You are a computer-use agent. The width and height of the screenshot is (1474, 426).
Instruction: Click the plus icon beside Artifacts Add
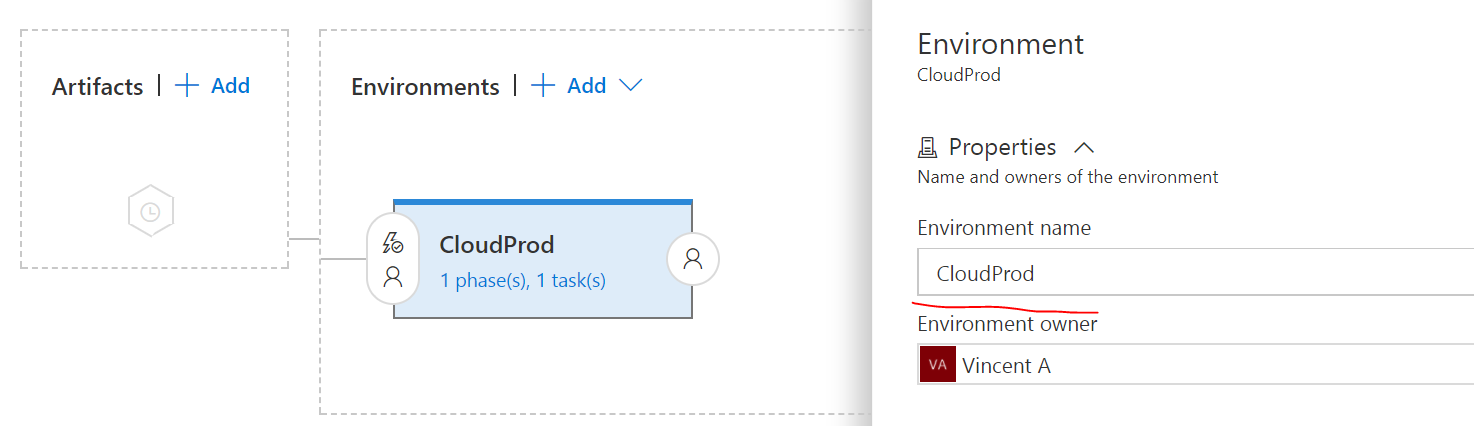(x=187, y=86)
